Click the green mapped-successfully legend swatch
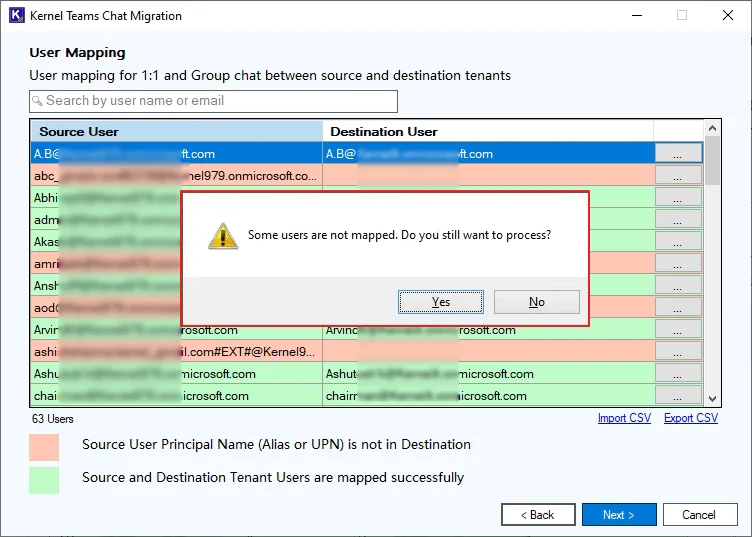 (x=44, y=480)
